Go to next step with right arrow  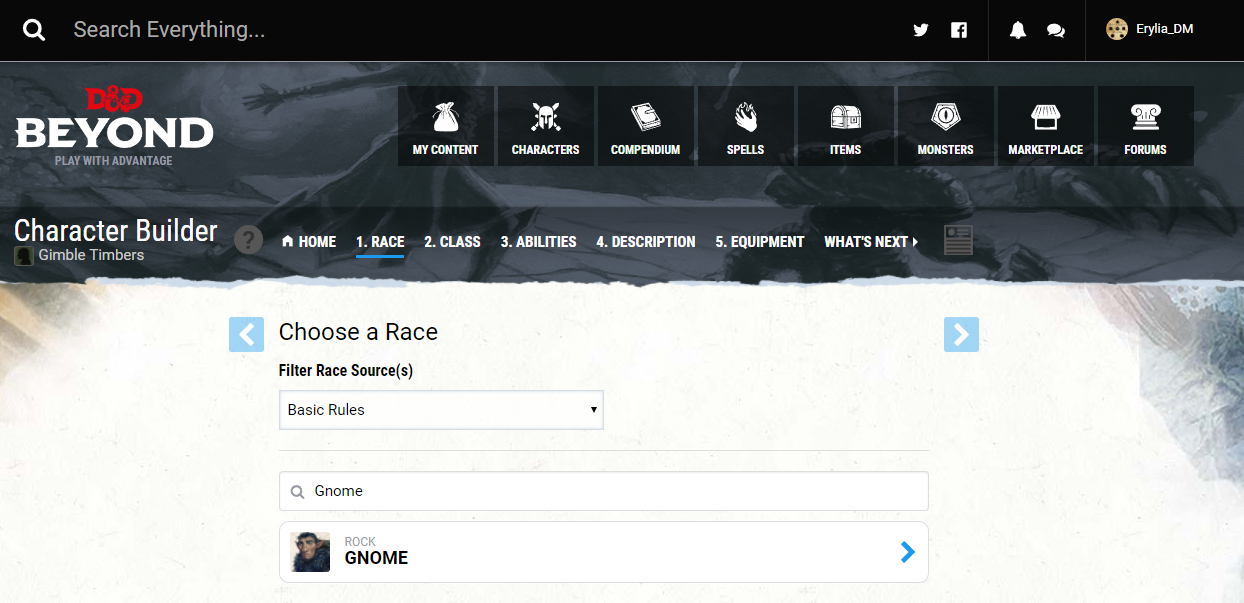point(961,334)
